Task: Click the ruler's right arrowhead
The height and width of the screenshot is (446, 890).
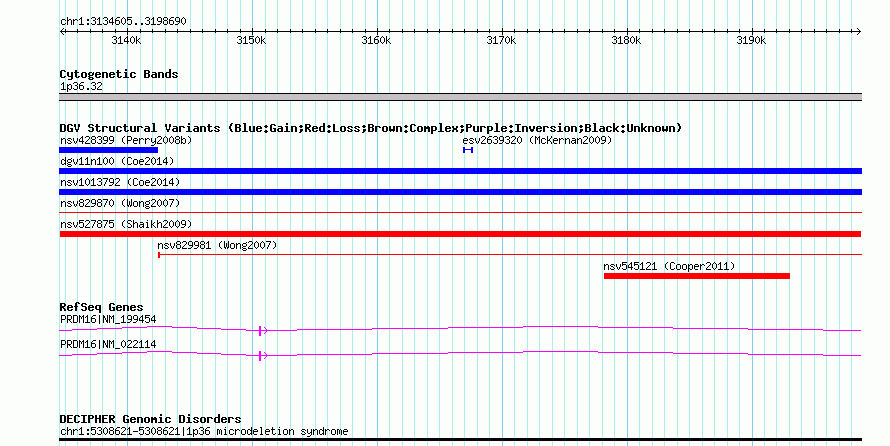Action: tap(858, 32)
